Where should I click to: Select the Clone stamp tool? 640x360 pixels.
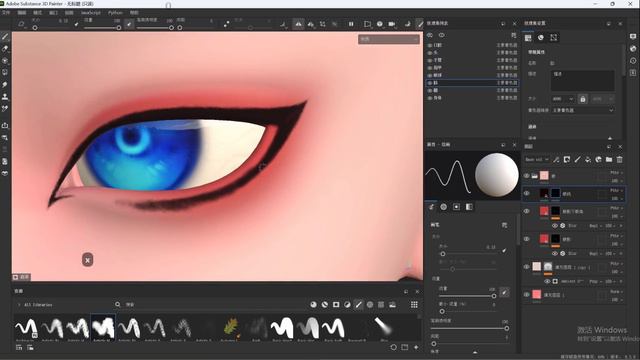(x=5, y=97)
